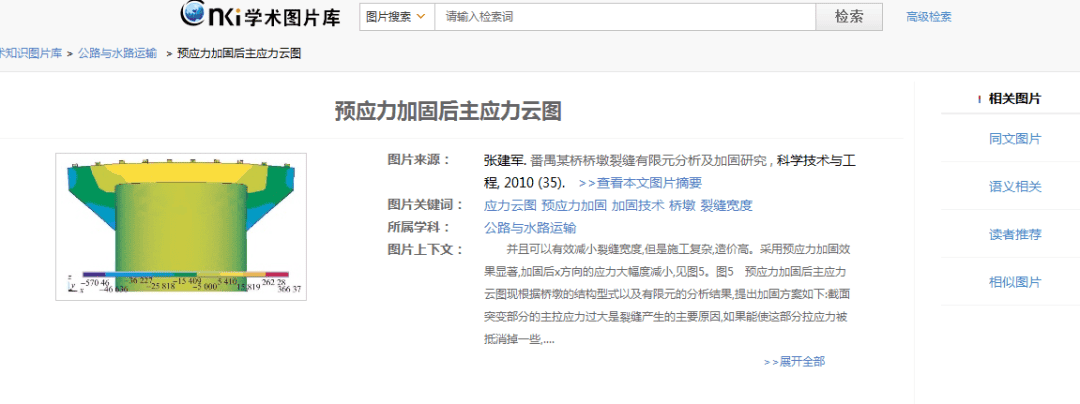Screen dimensions: 1080x404
Task: Open journal link 科学技术与工程
Action: pyautogui.click(x=669, y=171)
